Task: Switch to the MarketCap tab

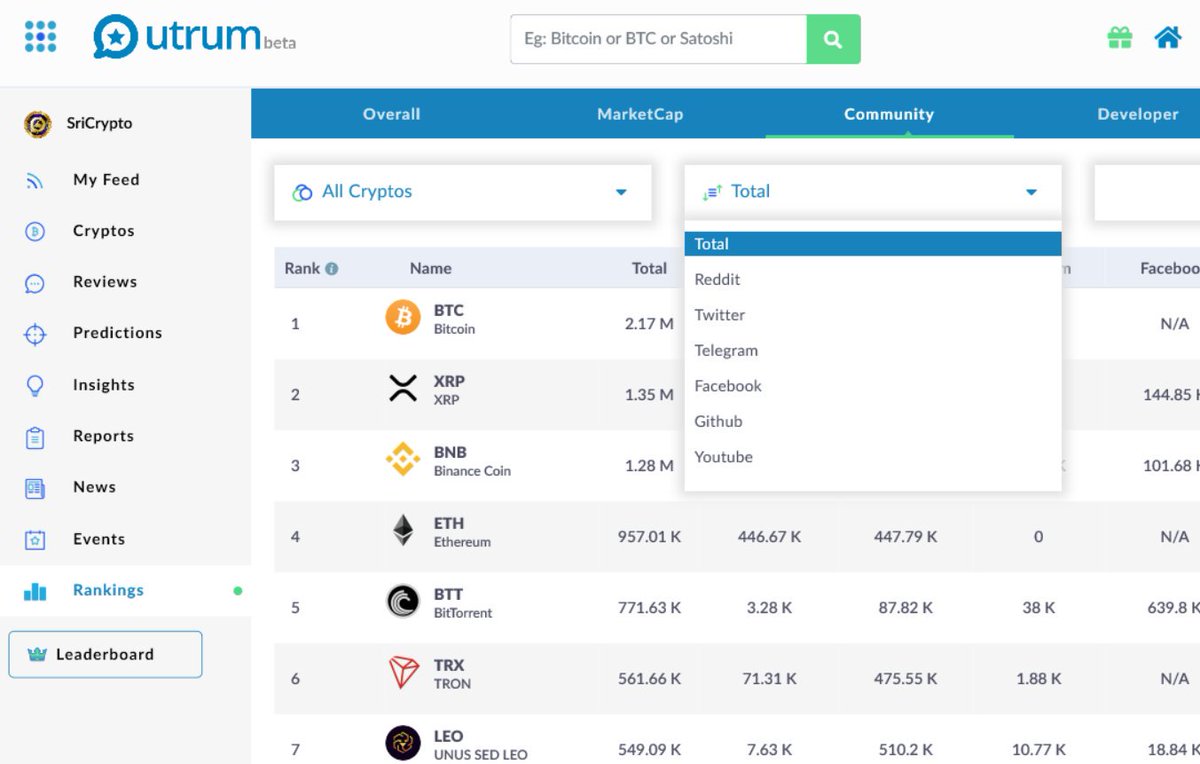Action: coord(639,114)
